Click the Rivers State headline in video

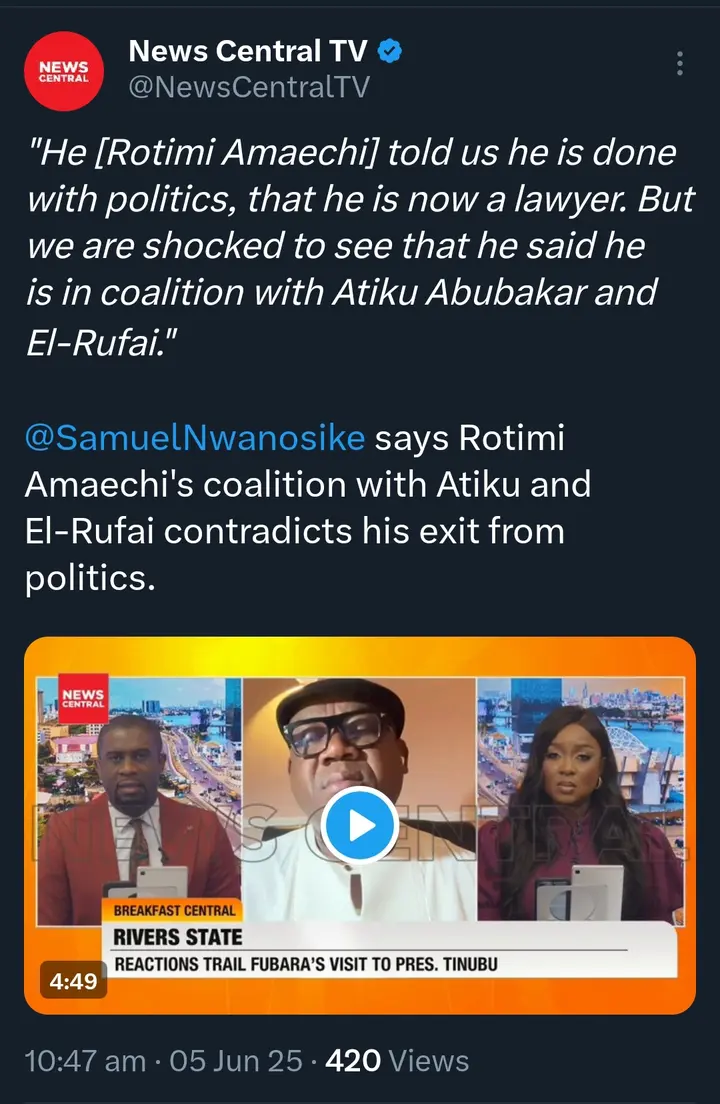coord(178,937)
